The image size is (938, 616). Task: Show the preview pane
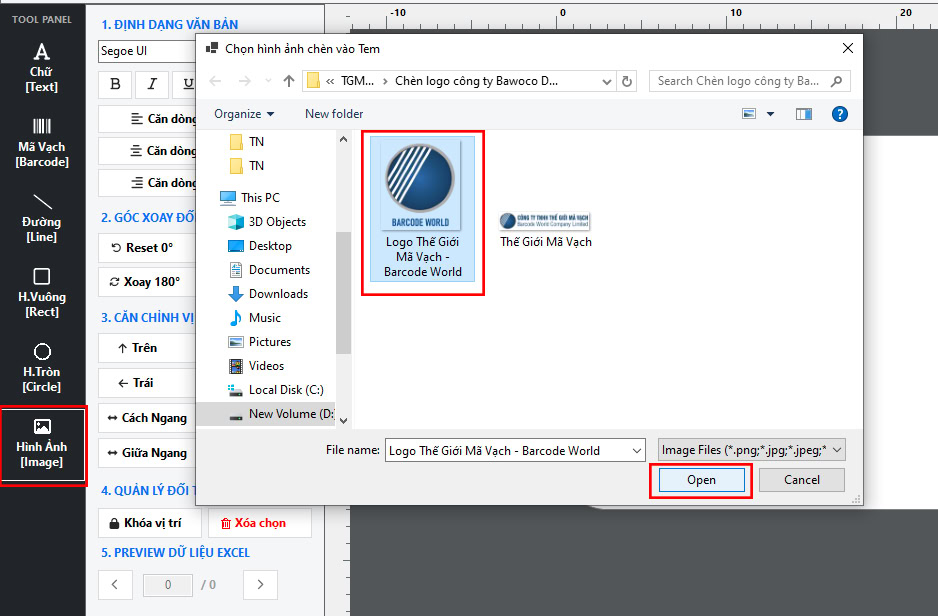(803, 114)
